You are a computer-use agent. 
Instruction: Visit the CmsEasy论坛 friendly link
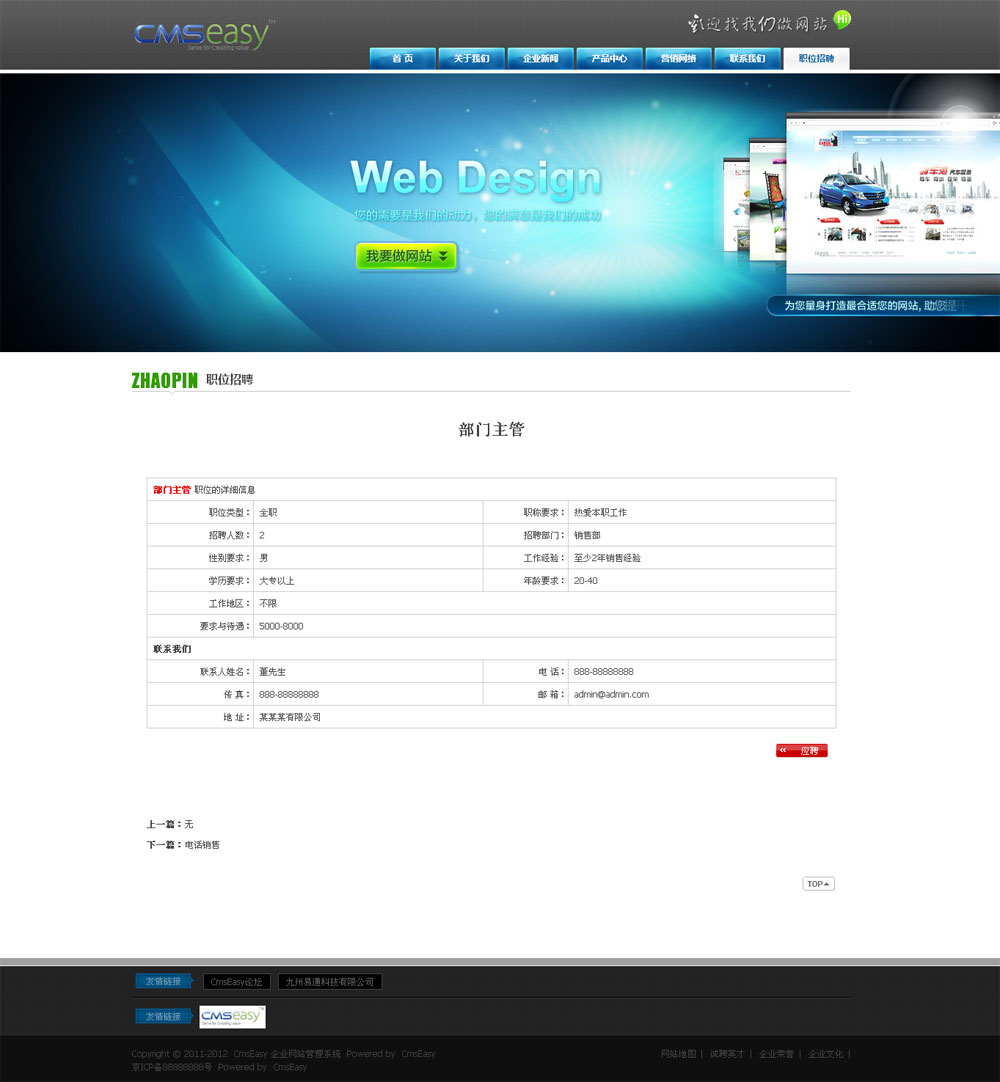pyautogui.click(x=236, y=982)
